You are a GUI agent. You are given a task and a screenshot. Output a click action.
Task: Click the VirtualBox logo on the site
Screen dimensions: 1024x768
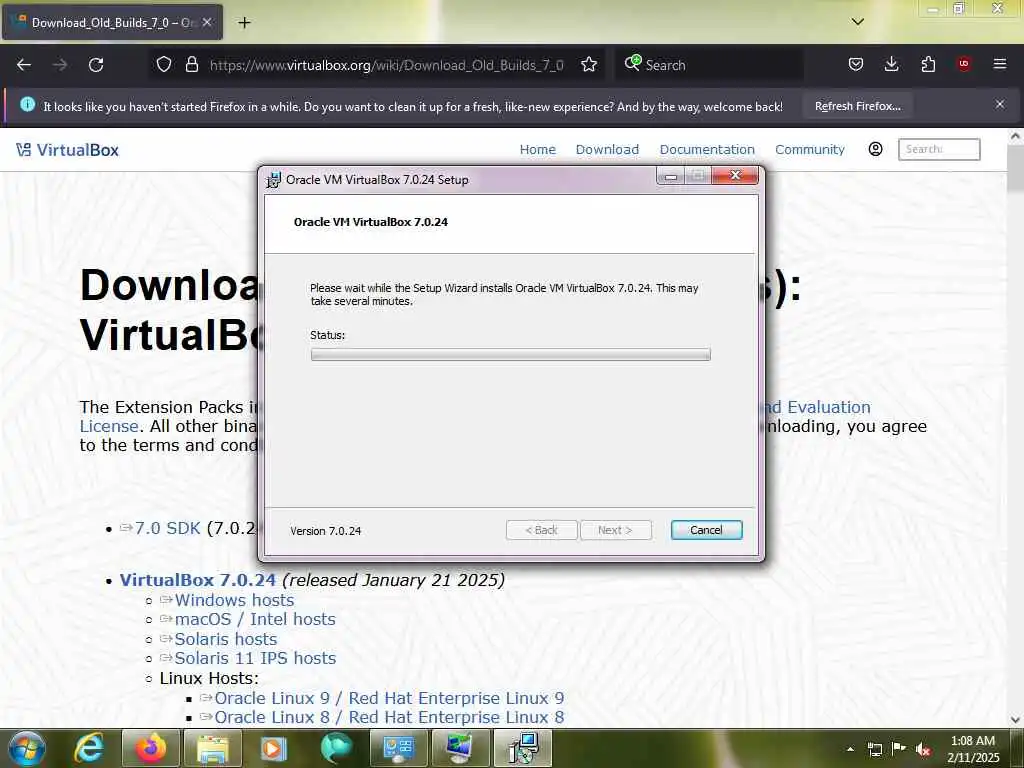(x=67, y=150)
